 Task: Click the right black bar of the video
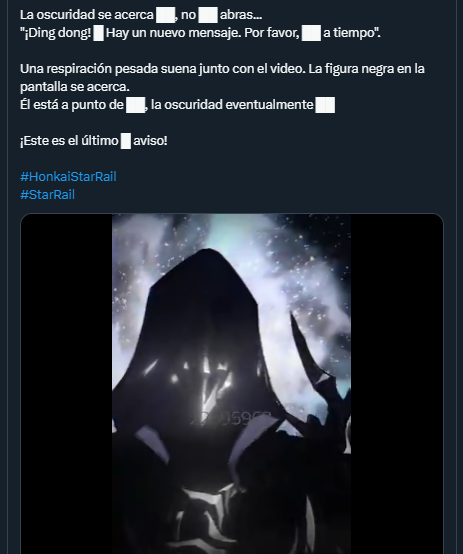(x=397, y=384)
